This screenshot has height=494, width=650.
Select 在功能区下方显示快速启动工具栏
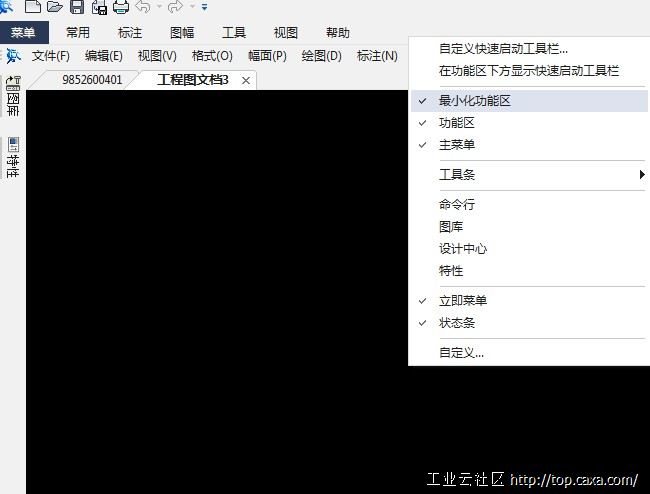[x=529, y=70]
